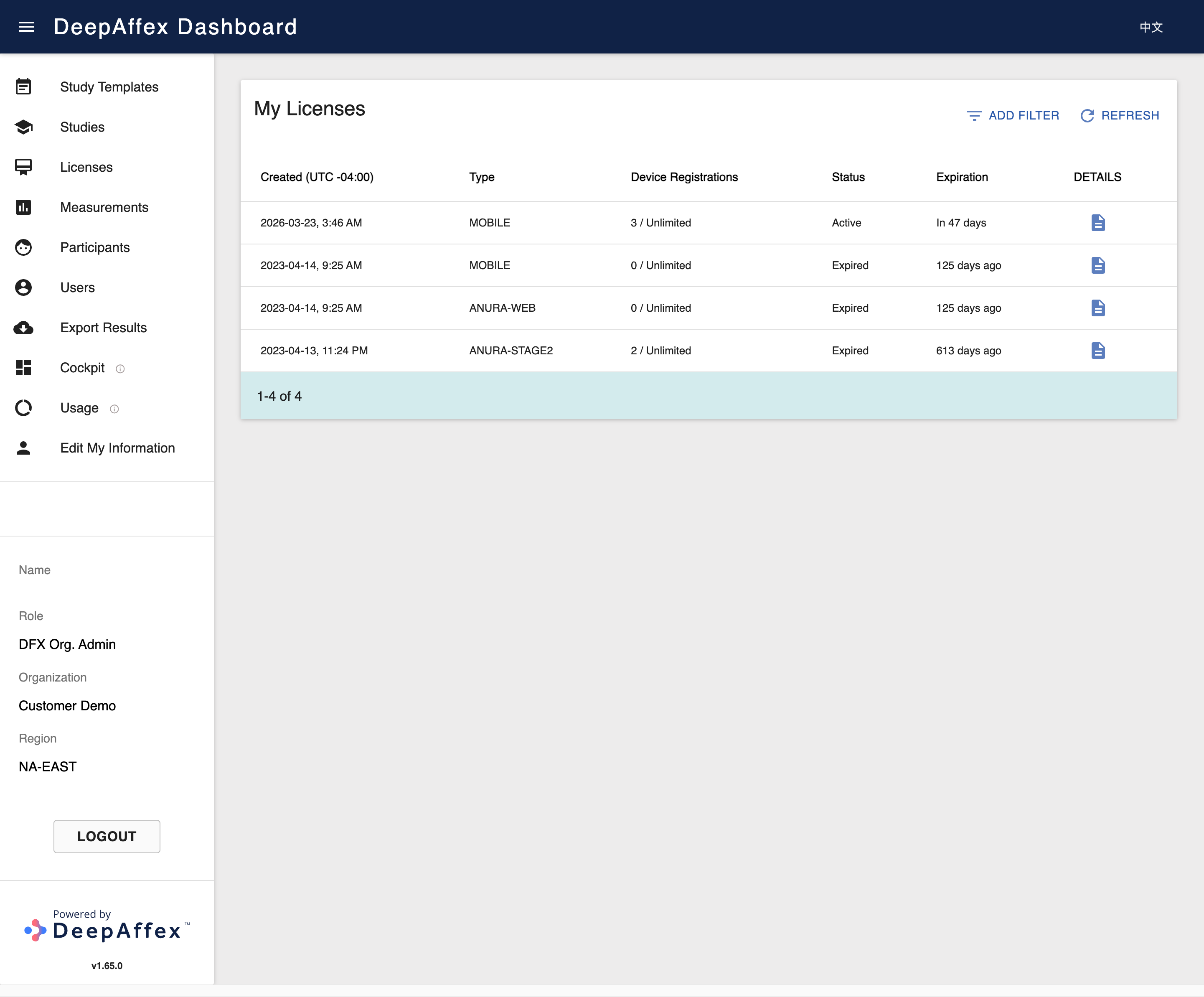Click the REFRESH button

[1120, 115]
